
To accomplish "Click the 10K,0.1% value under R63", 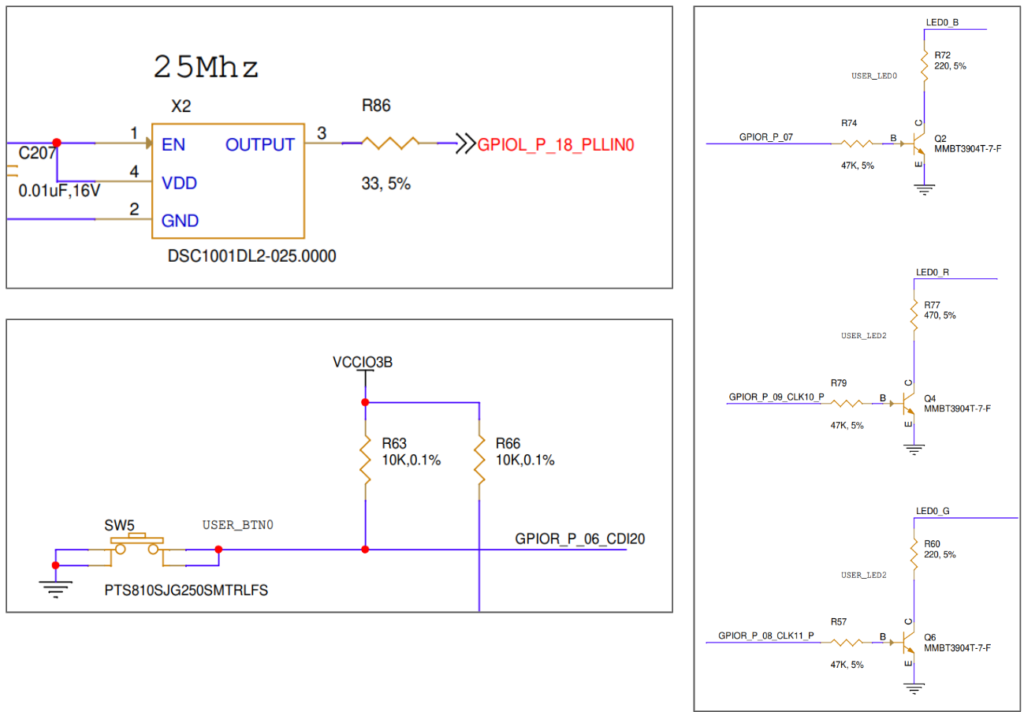I will (411, 460).
